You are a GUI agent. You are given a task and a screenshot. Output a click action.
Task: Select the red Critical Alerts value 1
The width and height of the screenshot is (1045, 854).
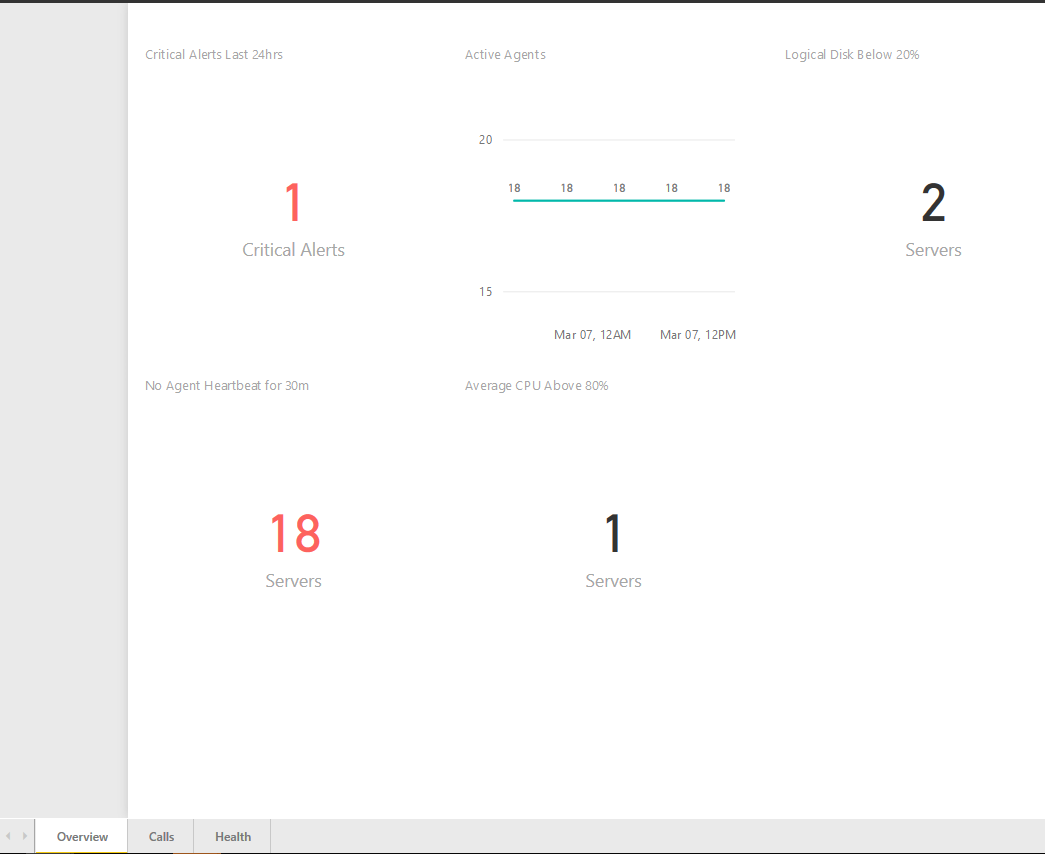pyautogui.click(x=293, y=203)
